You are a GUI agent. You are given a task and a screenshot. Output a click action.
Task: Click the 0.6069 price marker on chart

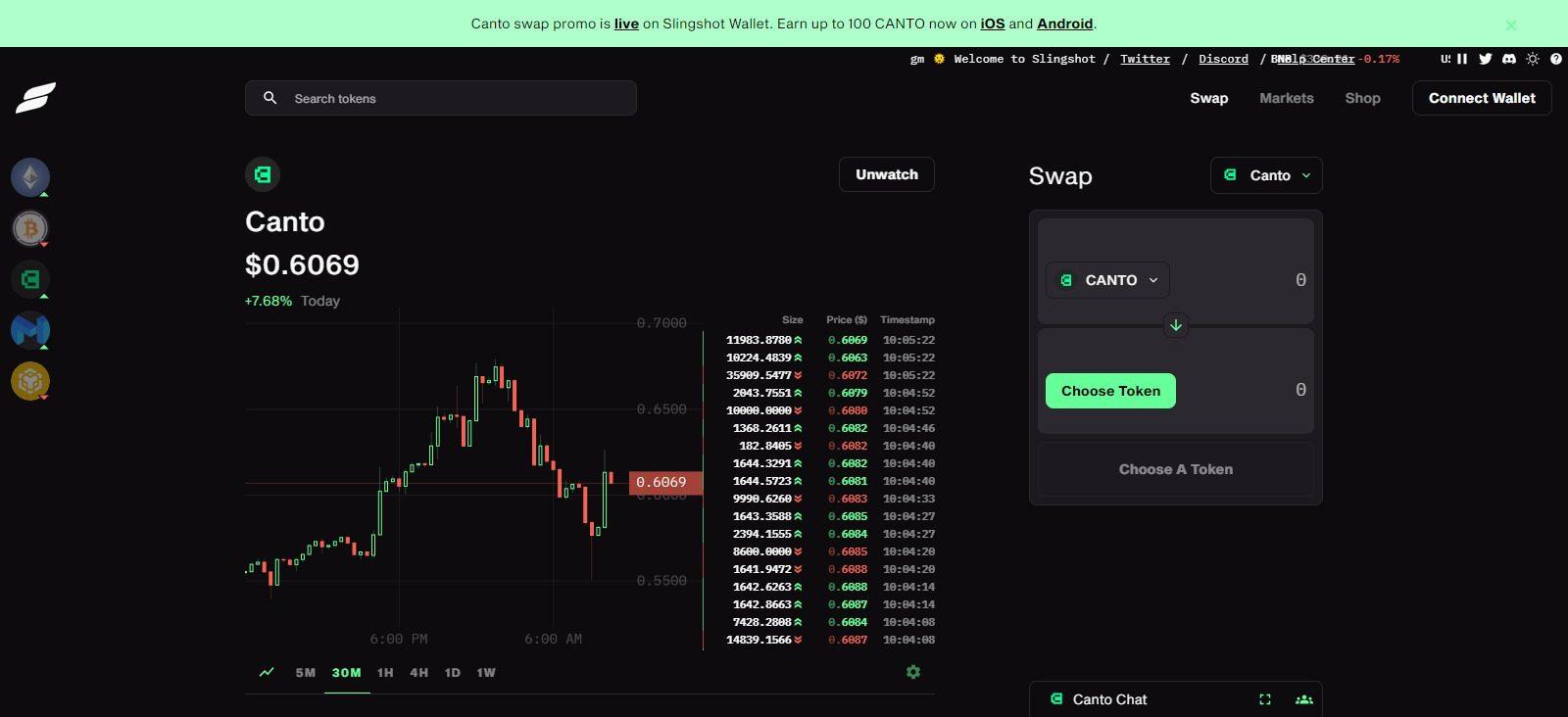[665, 482]
